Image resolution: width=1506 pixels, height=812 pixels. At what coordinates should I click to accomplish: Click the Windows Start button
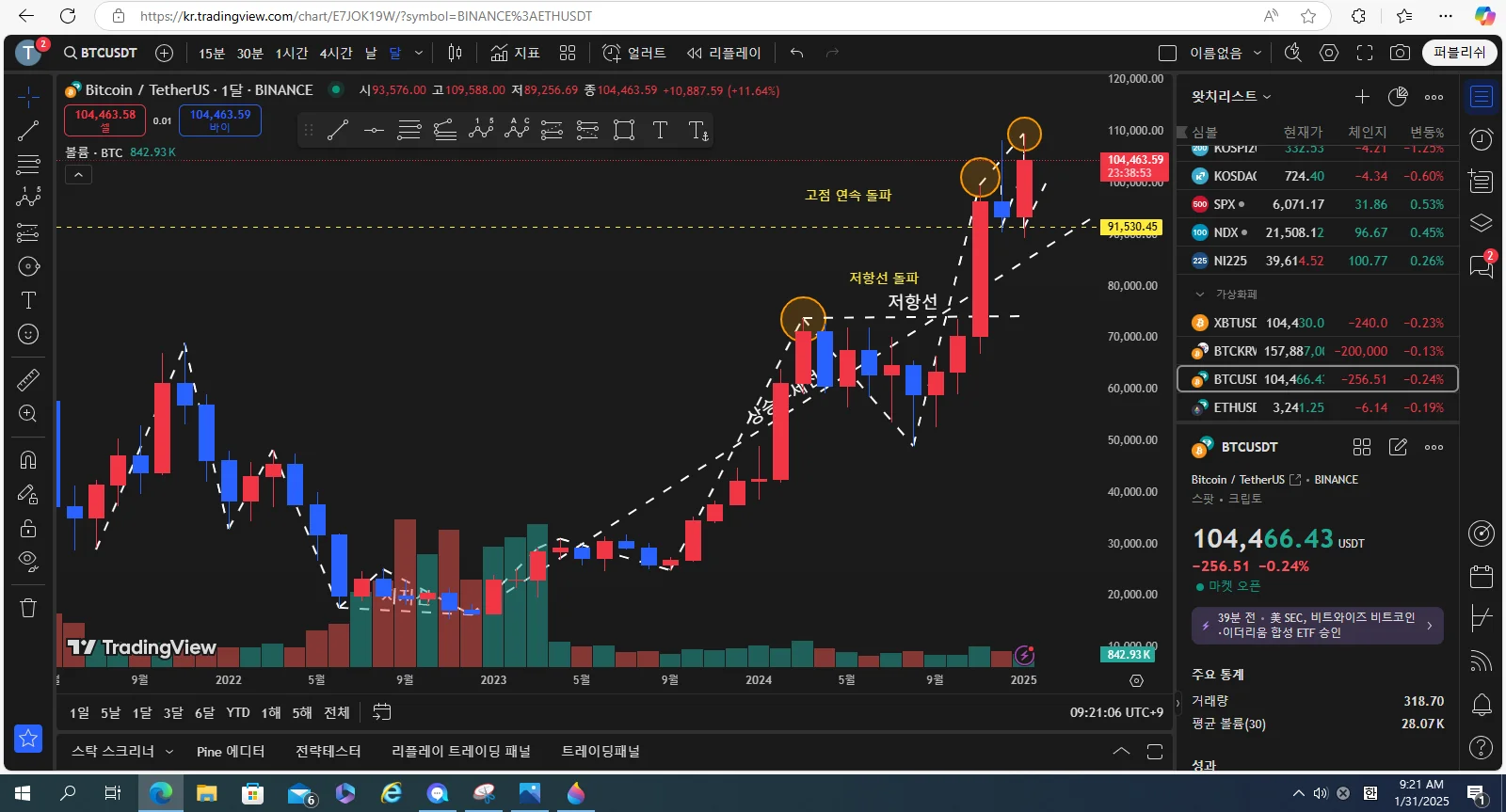coord(23,793)
